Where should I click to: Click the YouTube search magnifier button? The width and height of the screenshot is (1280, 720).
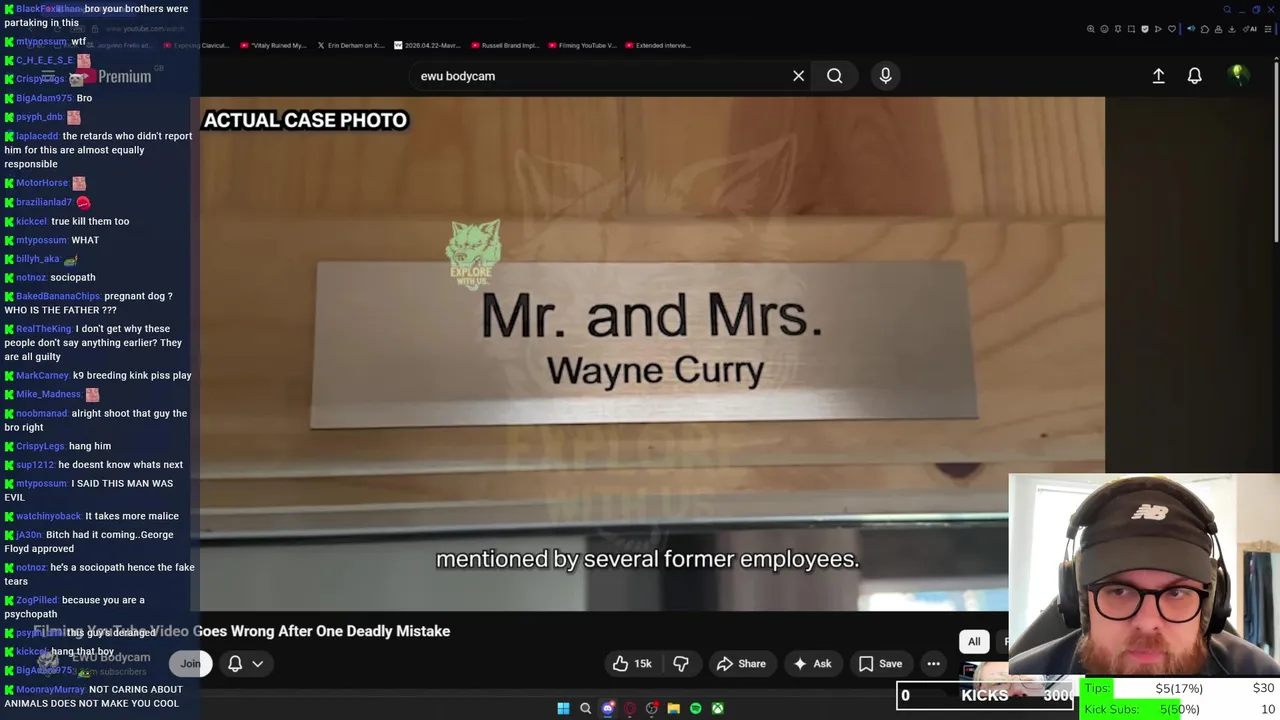[834, 76]
